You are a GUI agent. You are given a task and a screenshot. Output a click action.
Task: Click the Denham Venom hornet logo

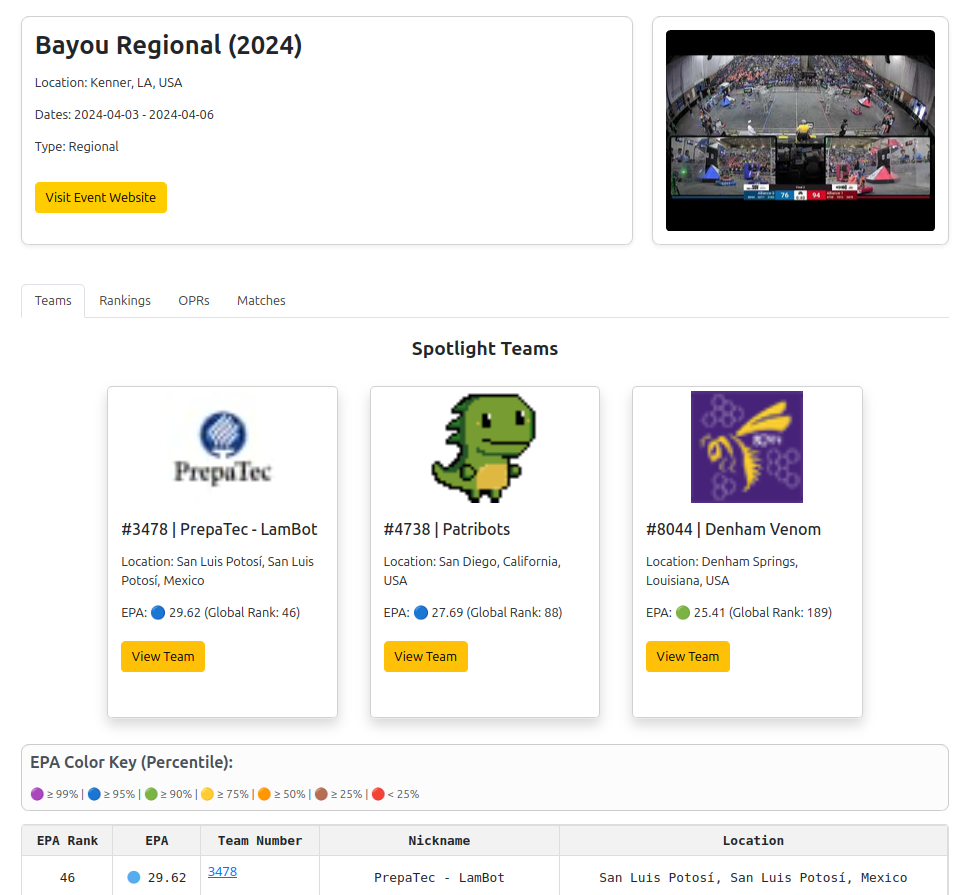tap(746, 447)
